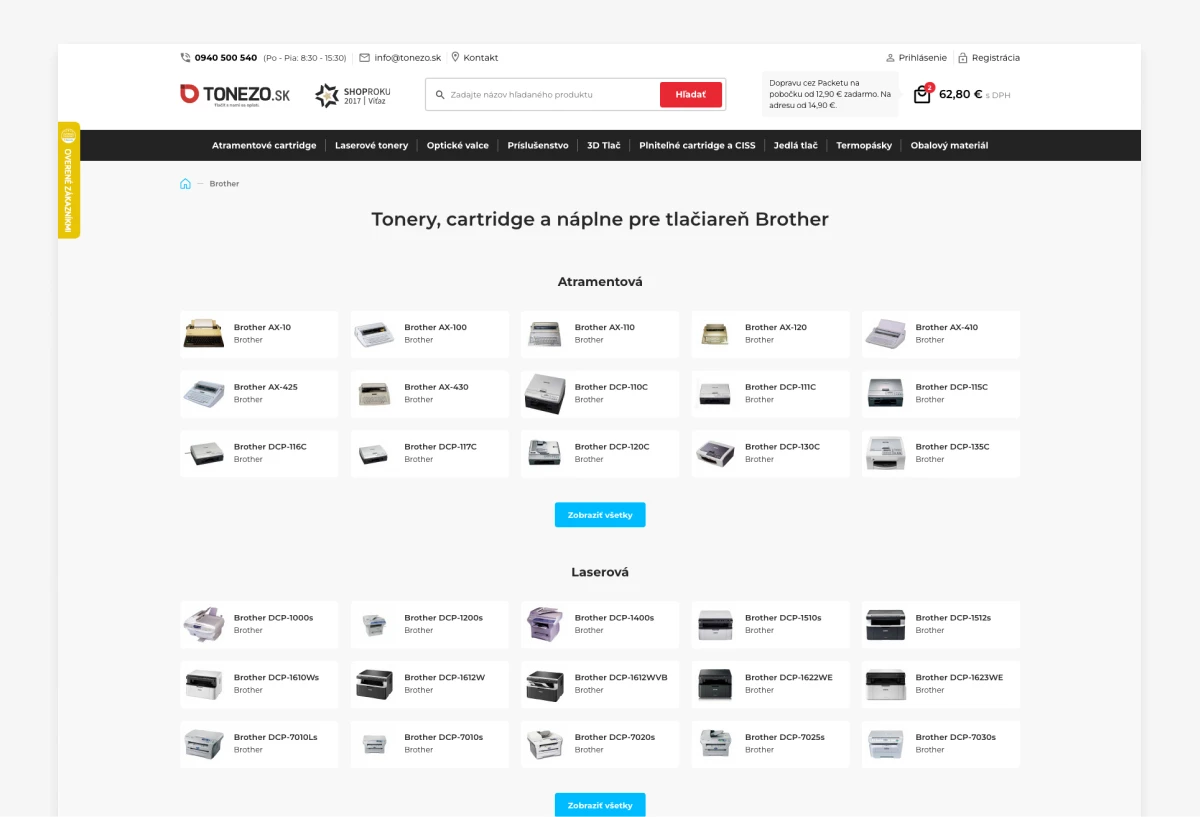The image size is (1200, 817).
Task: Open Príslušenstvo menu item
Action: 538,146
